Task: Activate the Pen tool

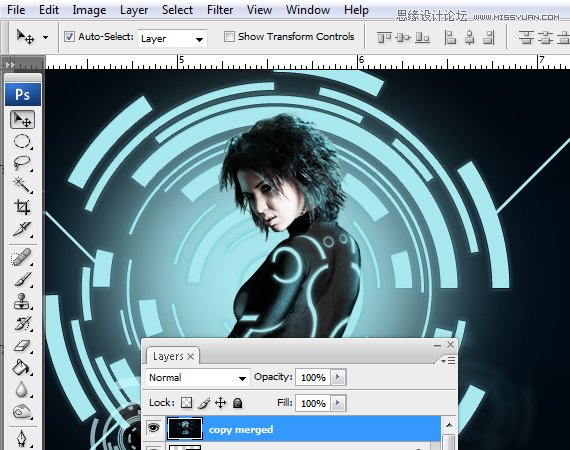Action: point(22,439)
